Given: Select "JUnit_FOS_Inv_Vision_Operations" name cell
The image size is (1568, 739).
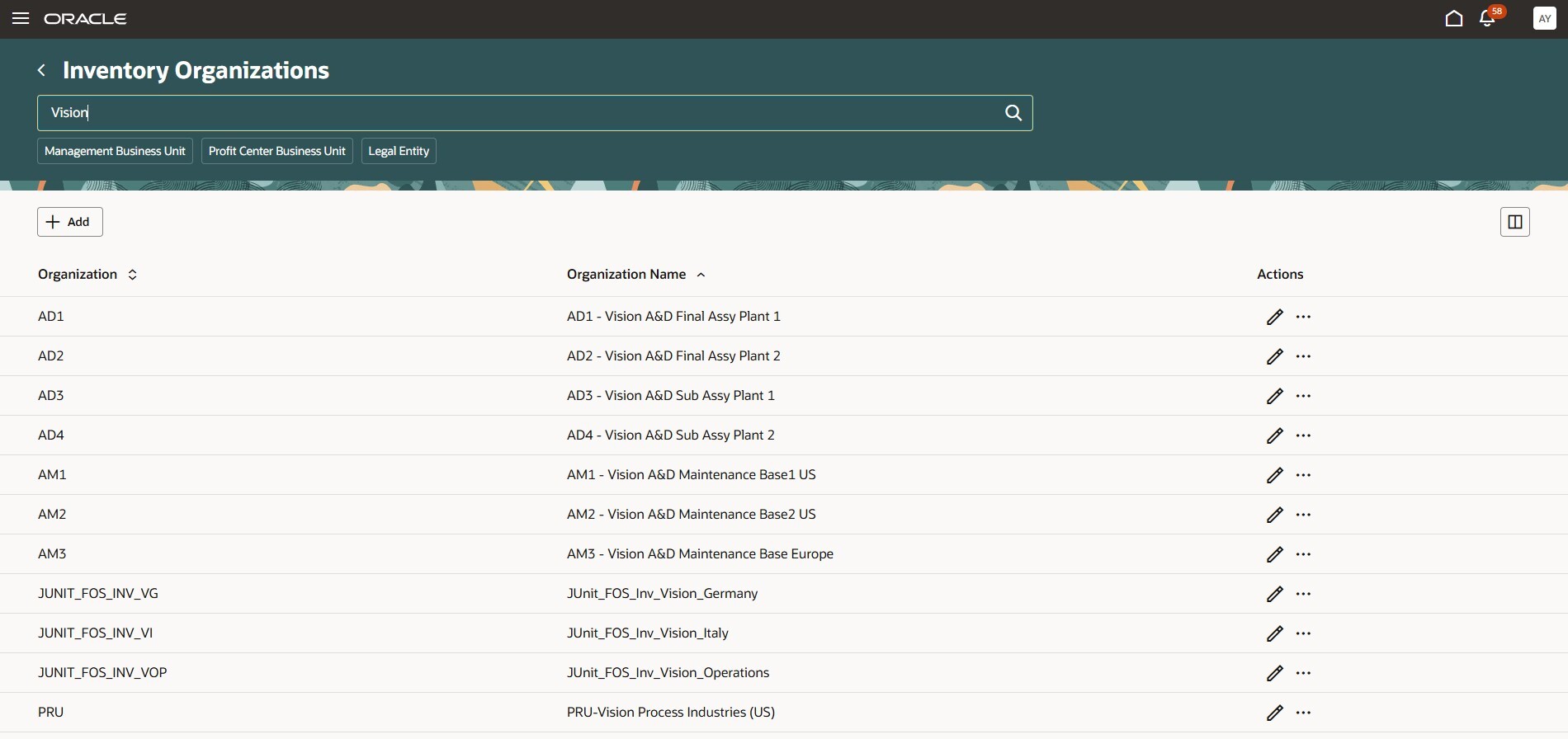Looking at the screenshot, I should tap(668, 672).
